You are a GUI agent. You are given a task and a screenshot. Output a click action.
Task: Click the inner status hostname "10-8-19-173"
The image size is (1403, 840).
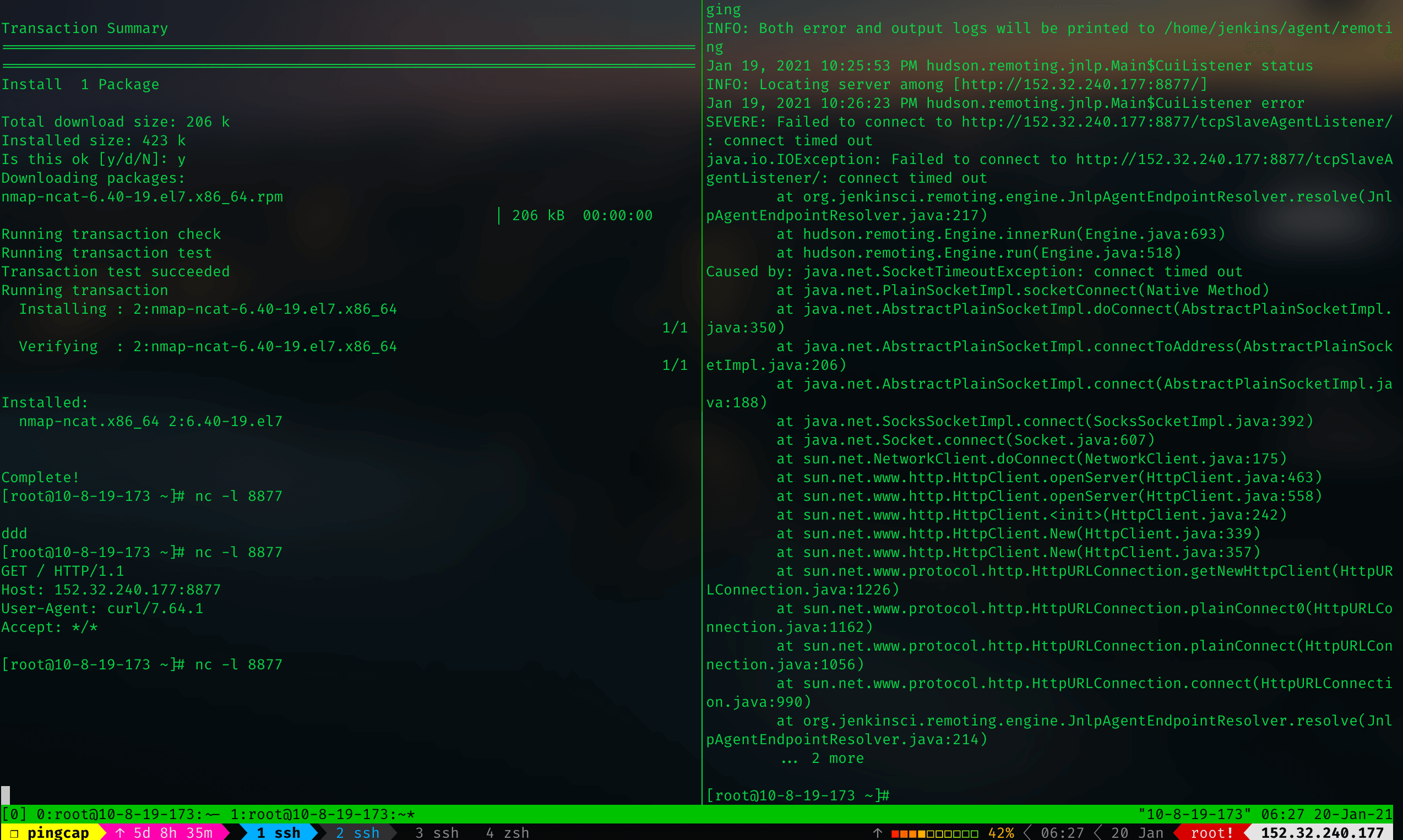tap(1194, 814)
